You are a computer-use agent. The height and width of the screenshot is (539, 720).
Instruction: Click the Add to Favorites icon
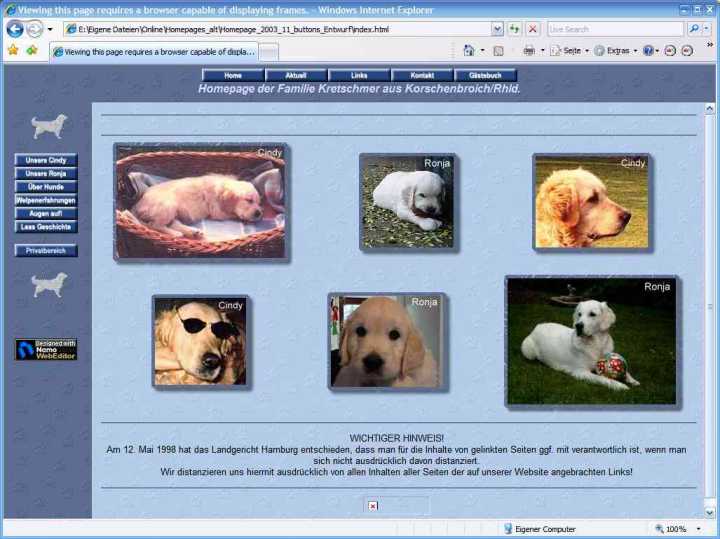31,50
